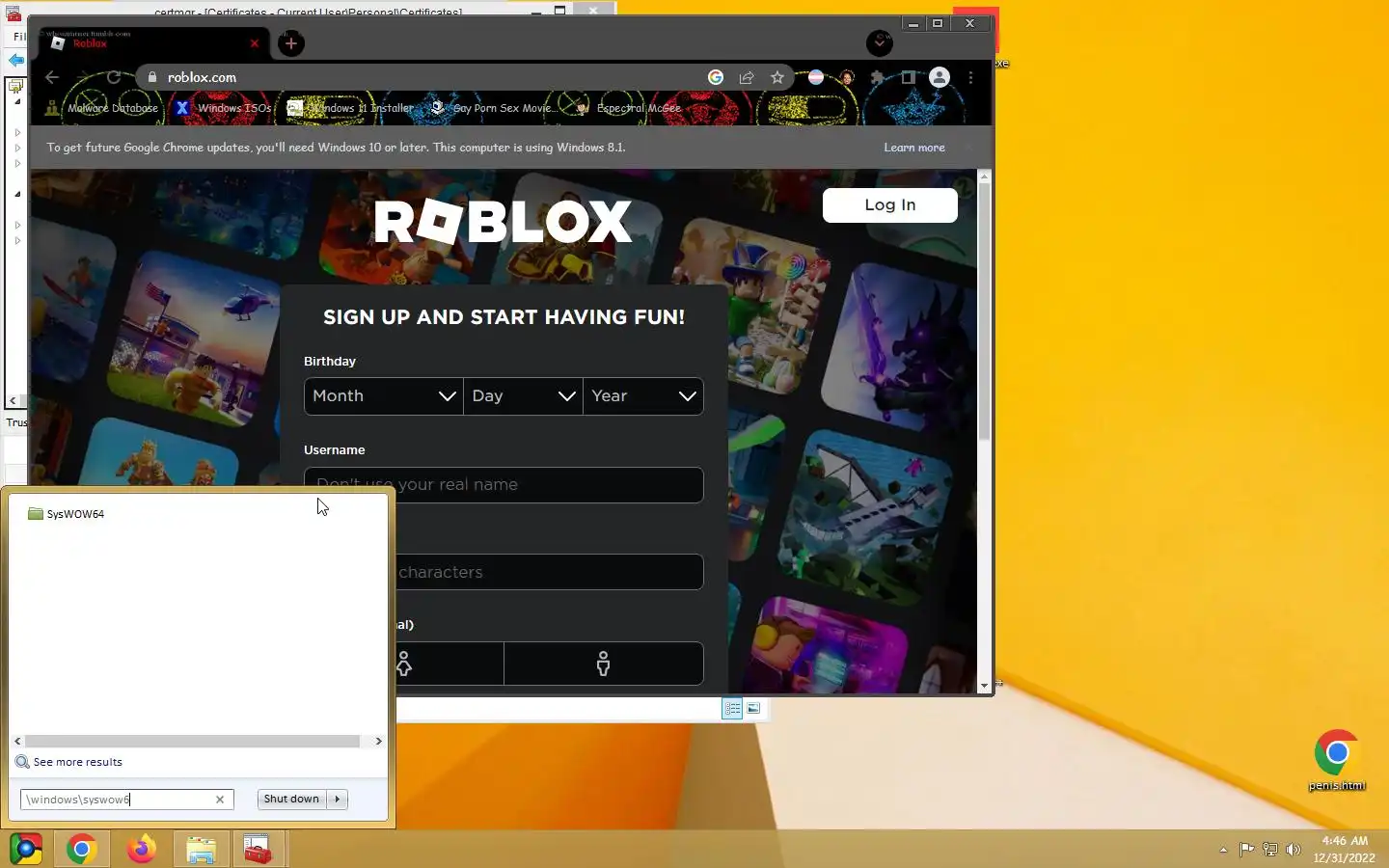
Task: Open a new tab with plus button
Action: 291,43
